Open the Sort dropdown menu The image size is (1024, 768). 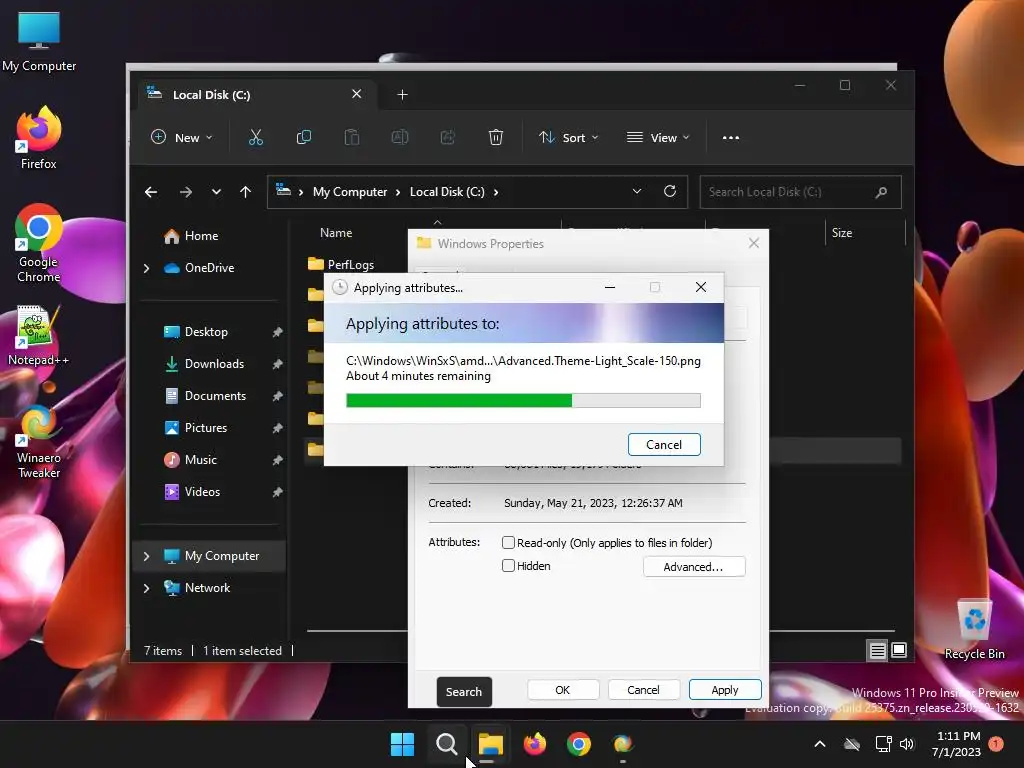(x=568, y=138)
